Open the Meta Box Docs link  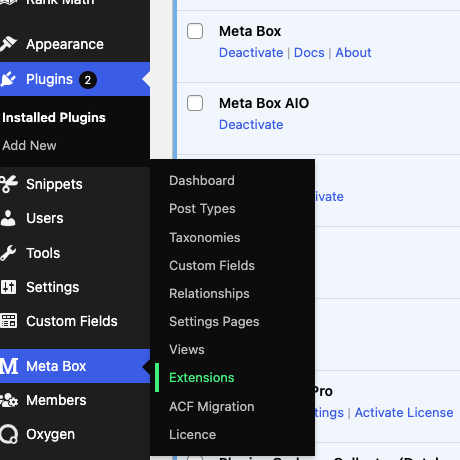tap(309, 53)
